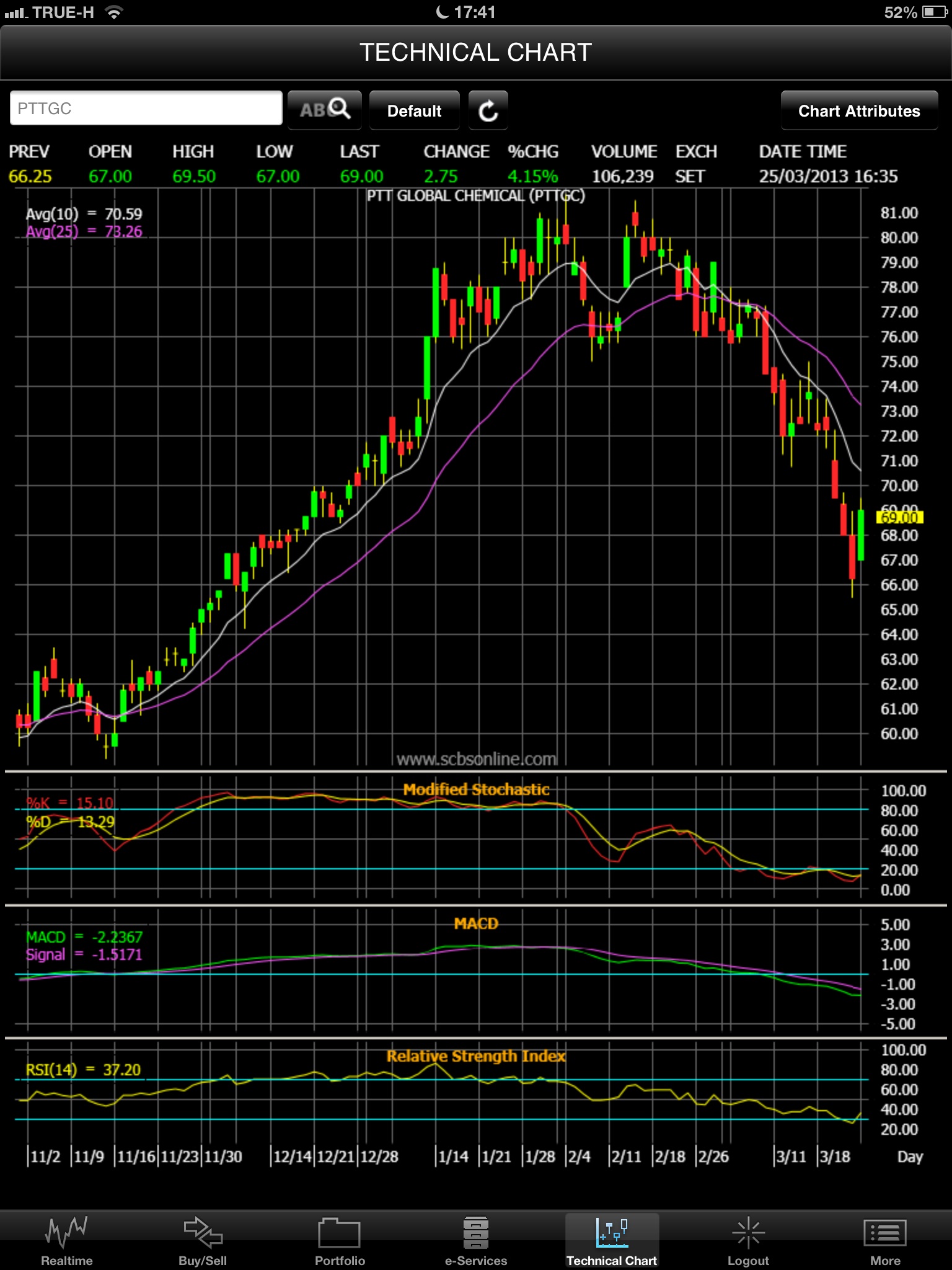
Task: Open the Realtime tab icon
Action: (x=67, y=1232)
